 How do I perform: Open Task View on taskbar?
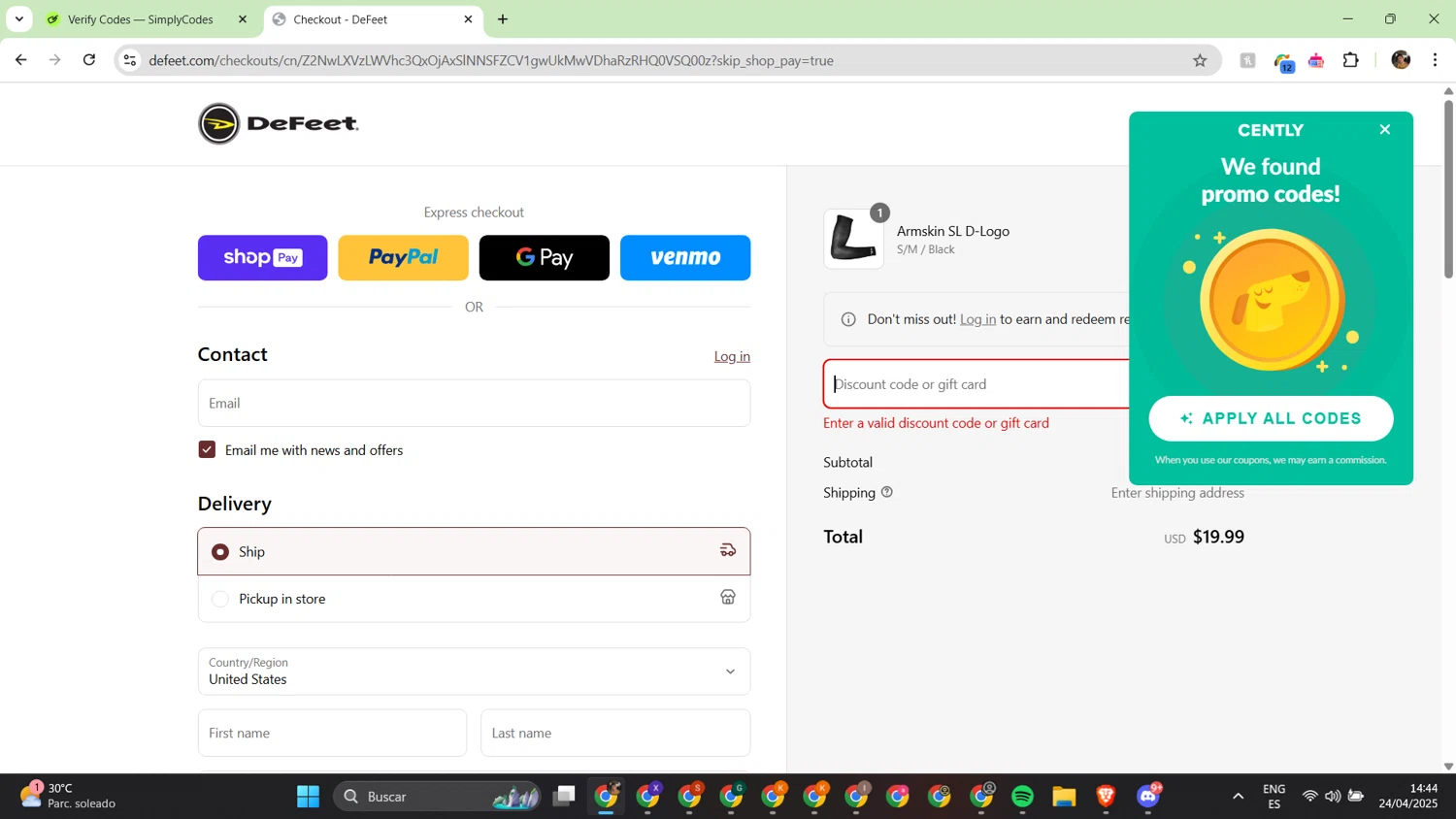pyautogui.click(x=564, y=797)
